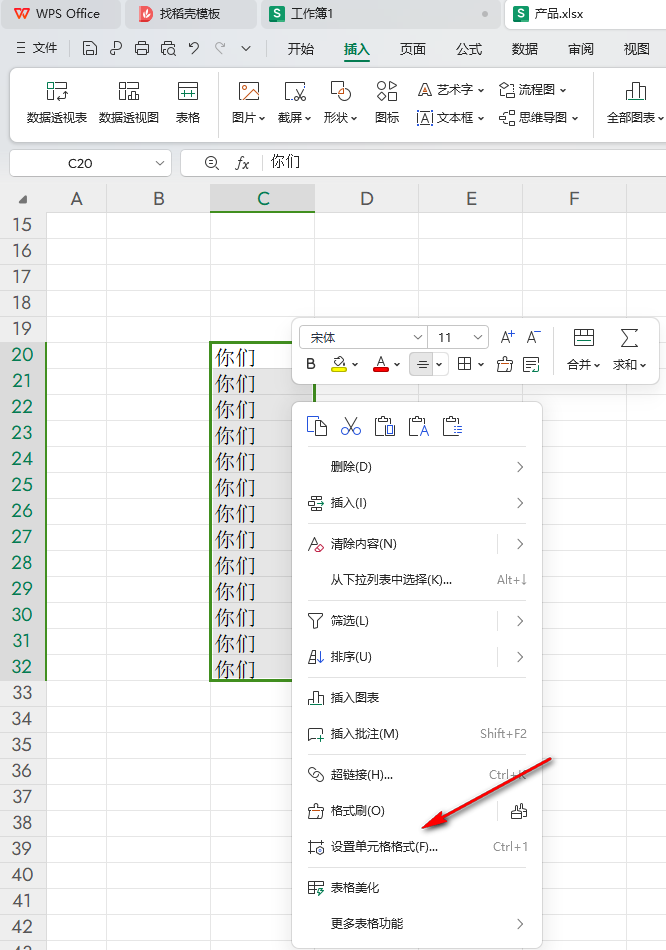Insert a table (表格) from ribbon

[188, 102]
